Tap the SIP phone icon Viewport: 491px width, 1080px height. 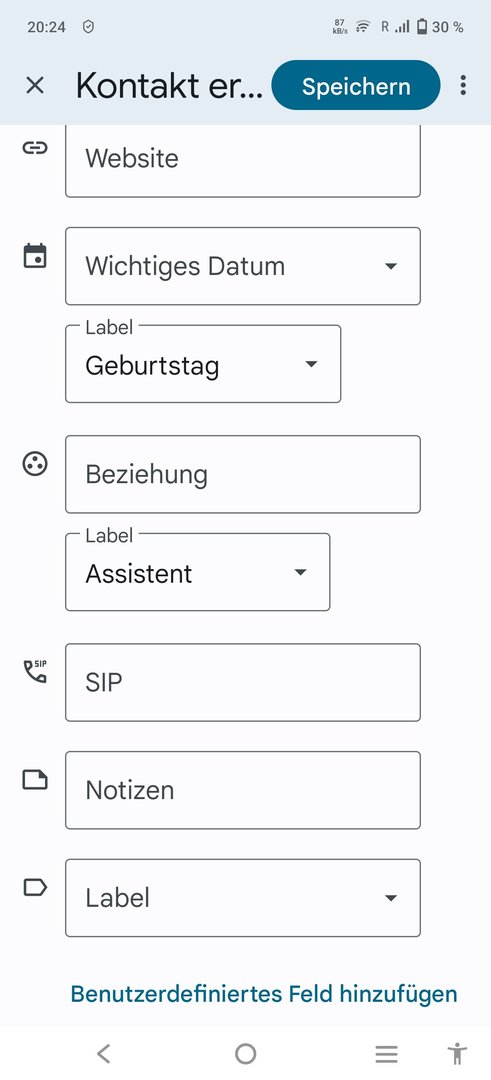pyautogui.click(x=35, y=672)
